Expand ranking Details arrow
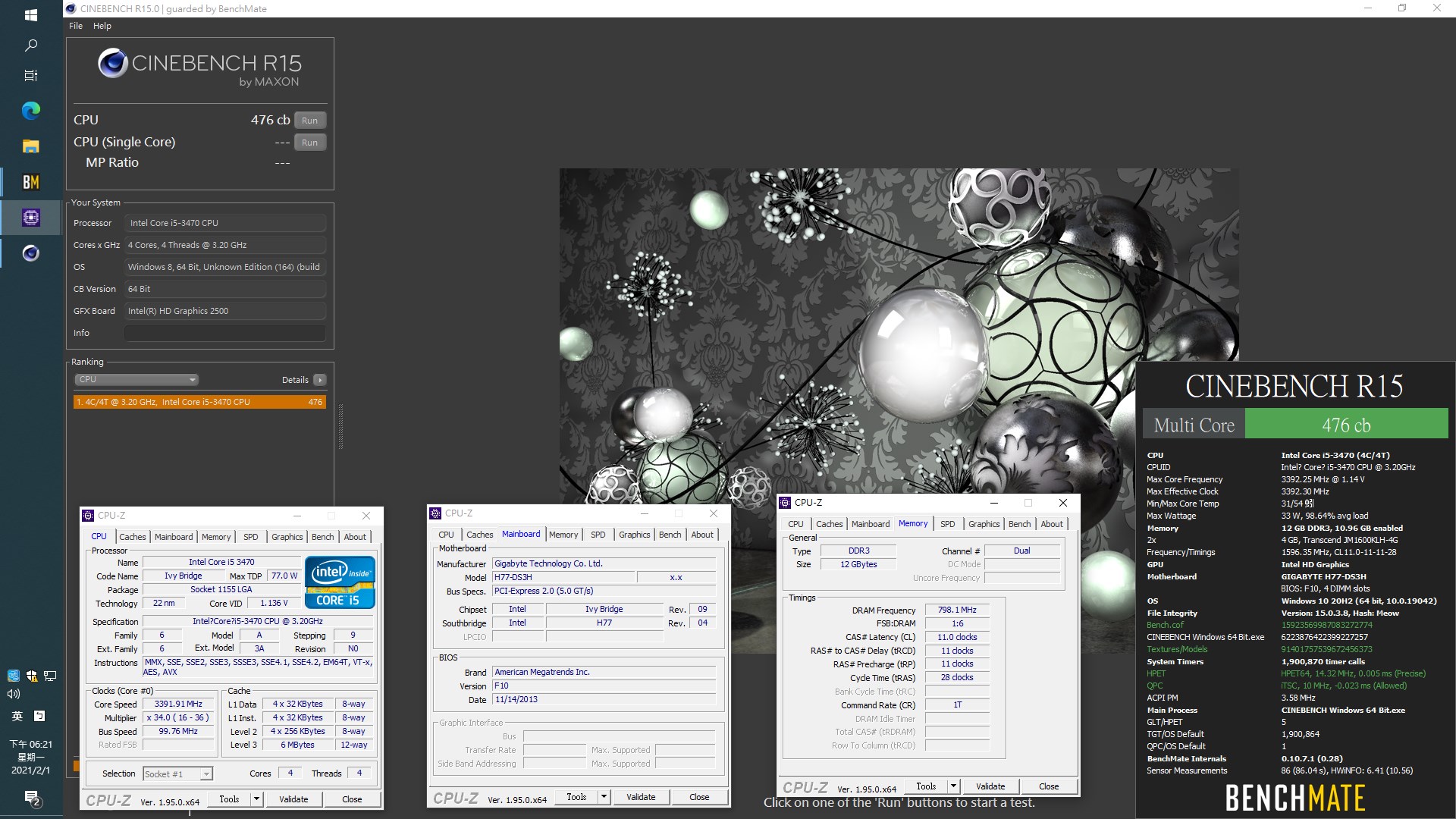 pyautogui.click(x=319, y=380)
